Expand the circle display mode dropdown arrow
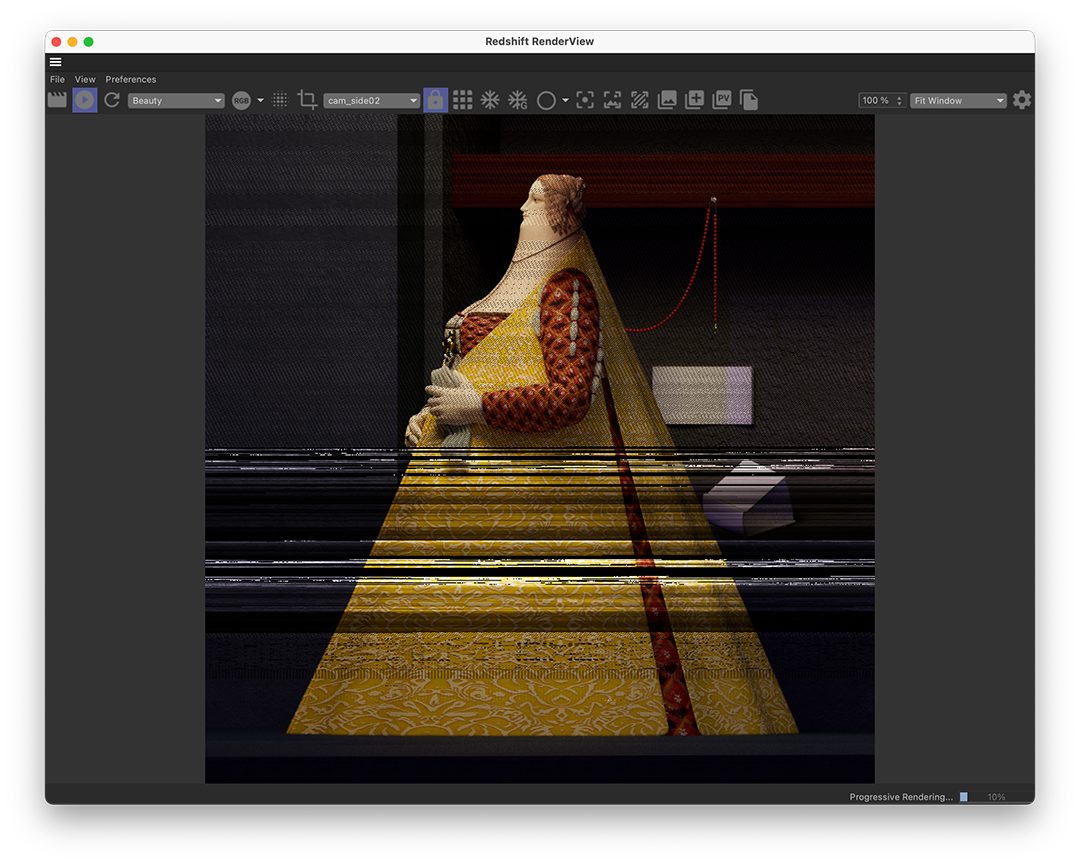Screen dimensions: 1080x864 (565, 101)
